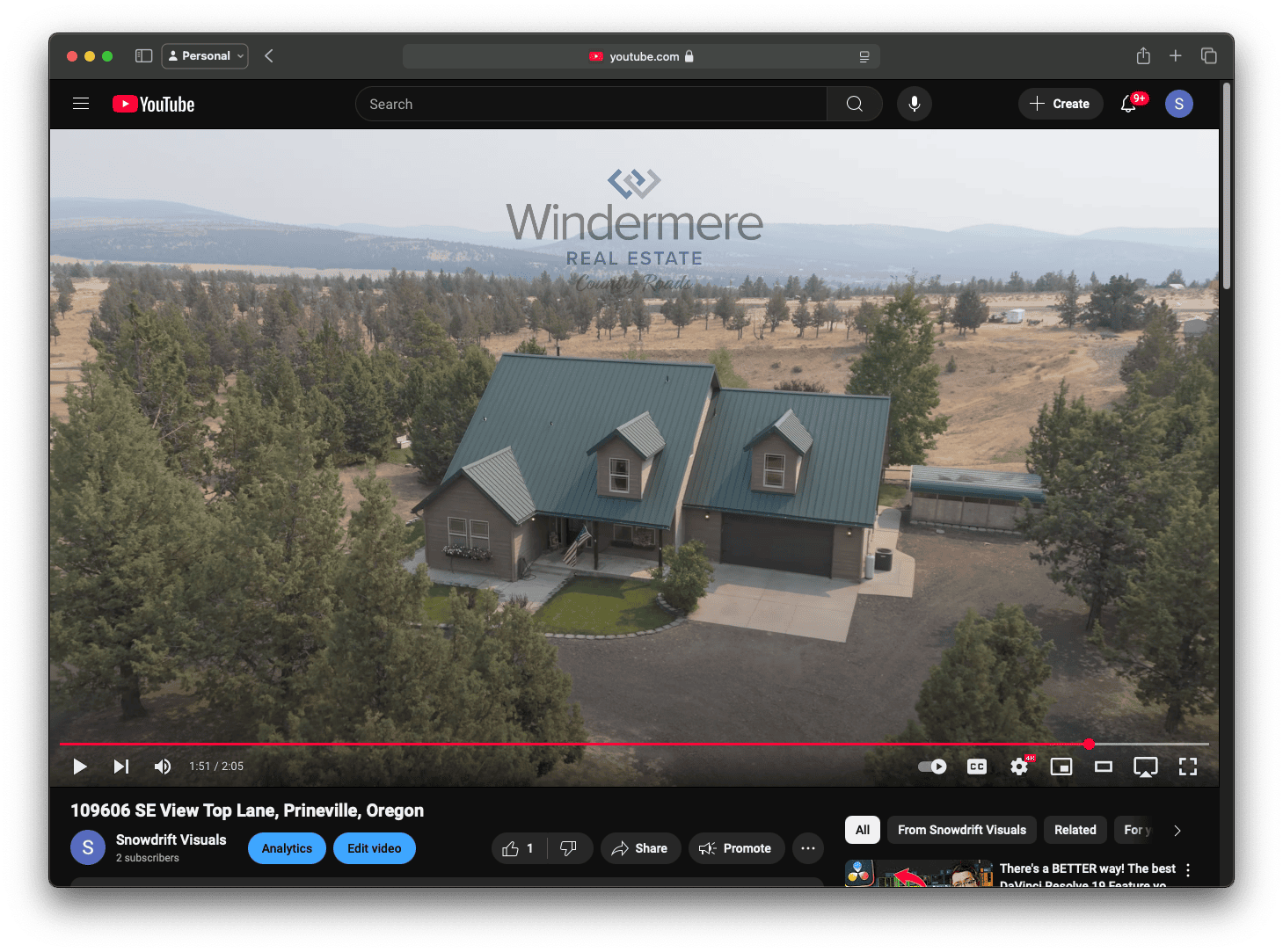This screenshot has width=1283, height=952.
Task: Mute the video volume
Action: coord(163,767)
